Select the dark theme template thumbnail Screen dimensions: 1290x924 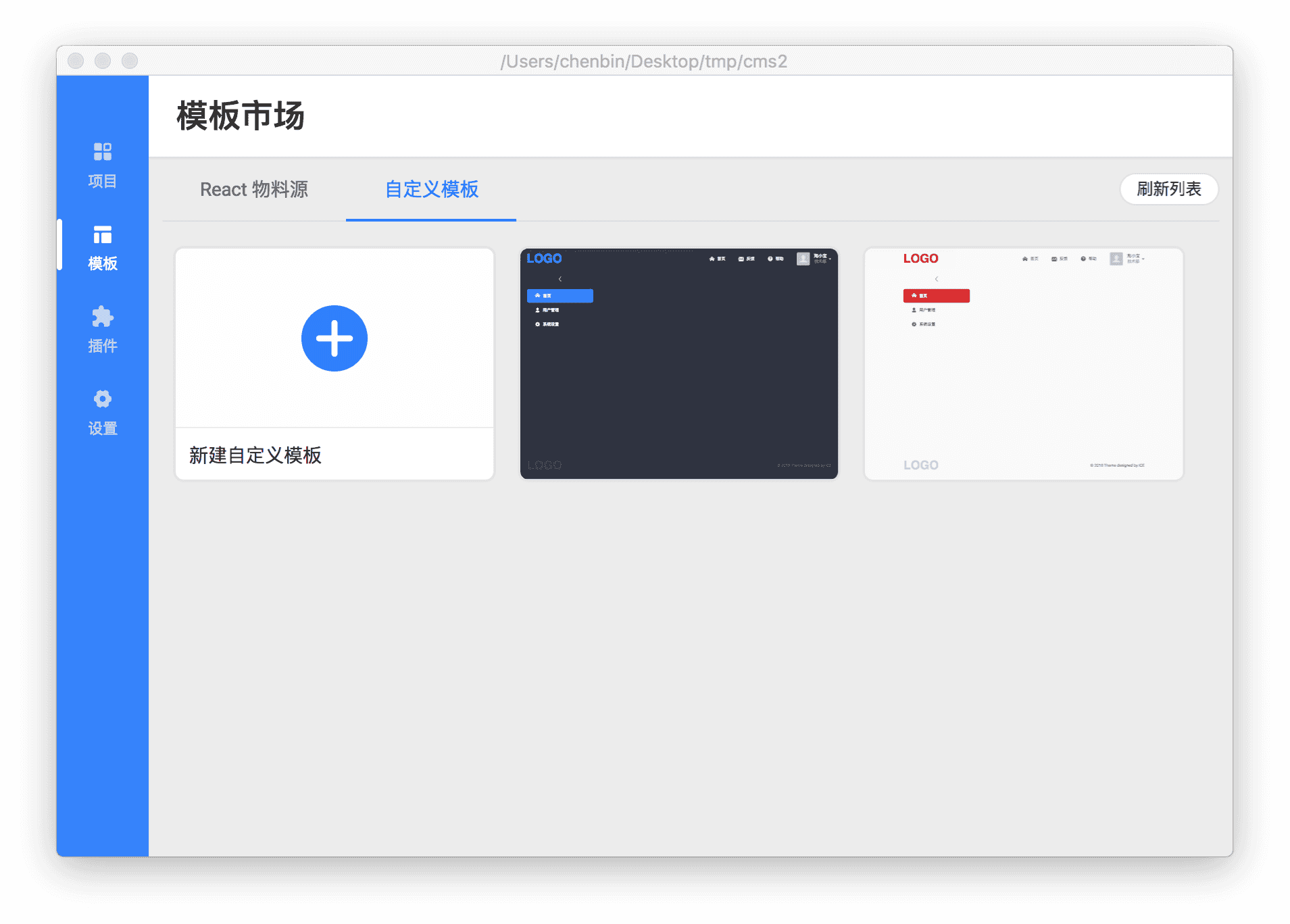pyautogui.click(x=678, y=363)
